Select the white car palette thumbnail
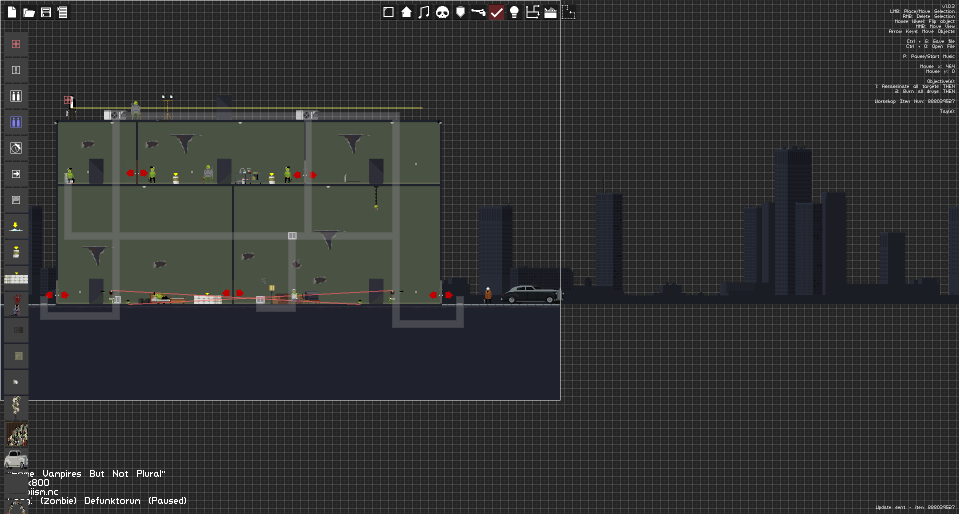The height and width of the screenshot is (514, 959). pyautogui.click(x=16, y=459)
